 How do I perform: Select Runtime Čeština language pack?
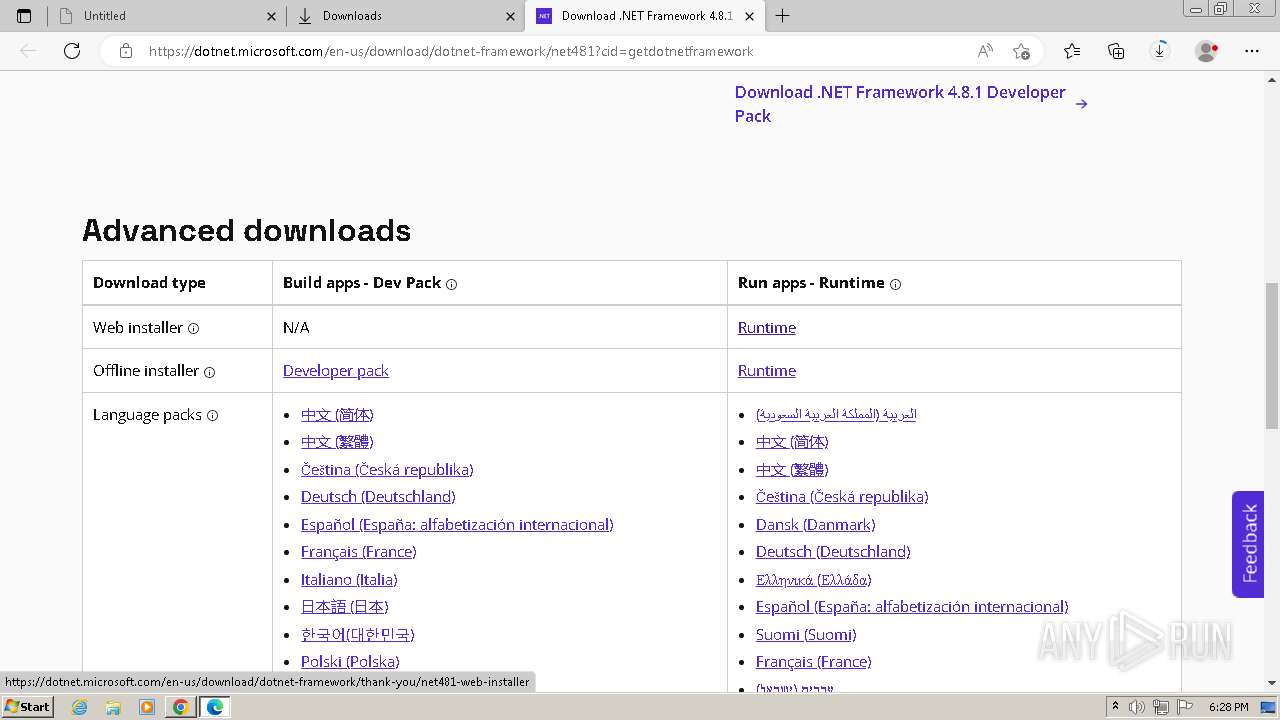(842, 496)
